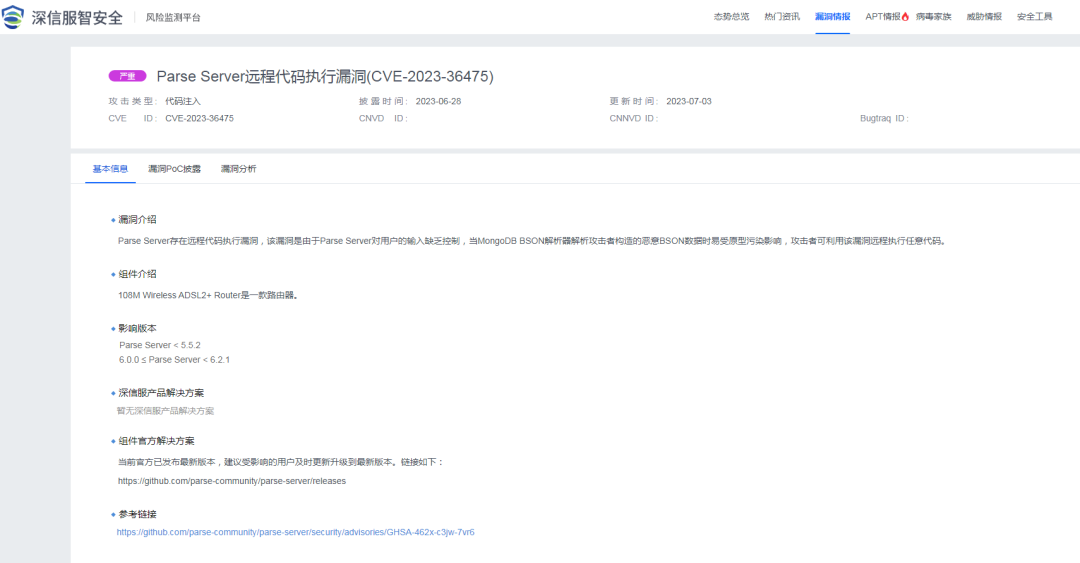Image resolution: width=1080 pixels, height=563 pixels.
Task: Click the 严重 severity badge
Action: click(x=127, y=76)
